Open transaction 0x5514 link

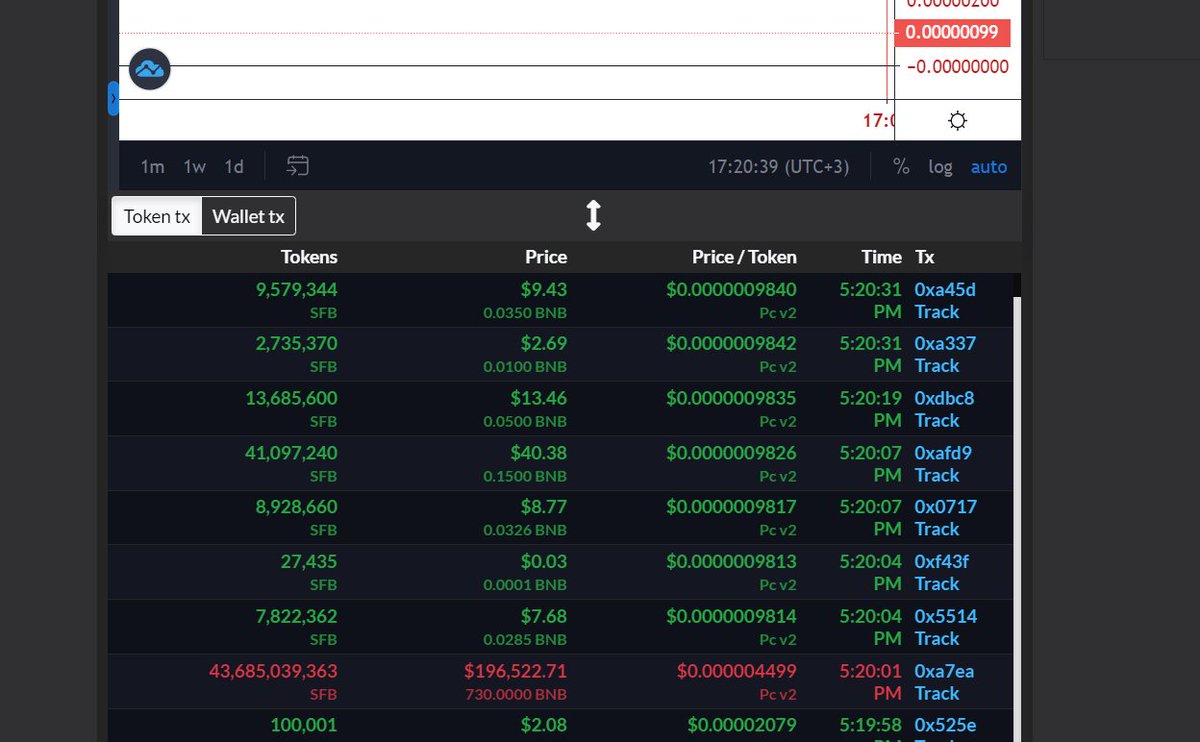pos(946,616)
